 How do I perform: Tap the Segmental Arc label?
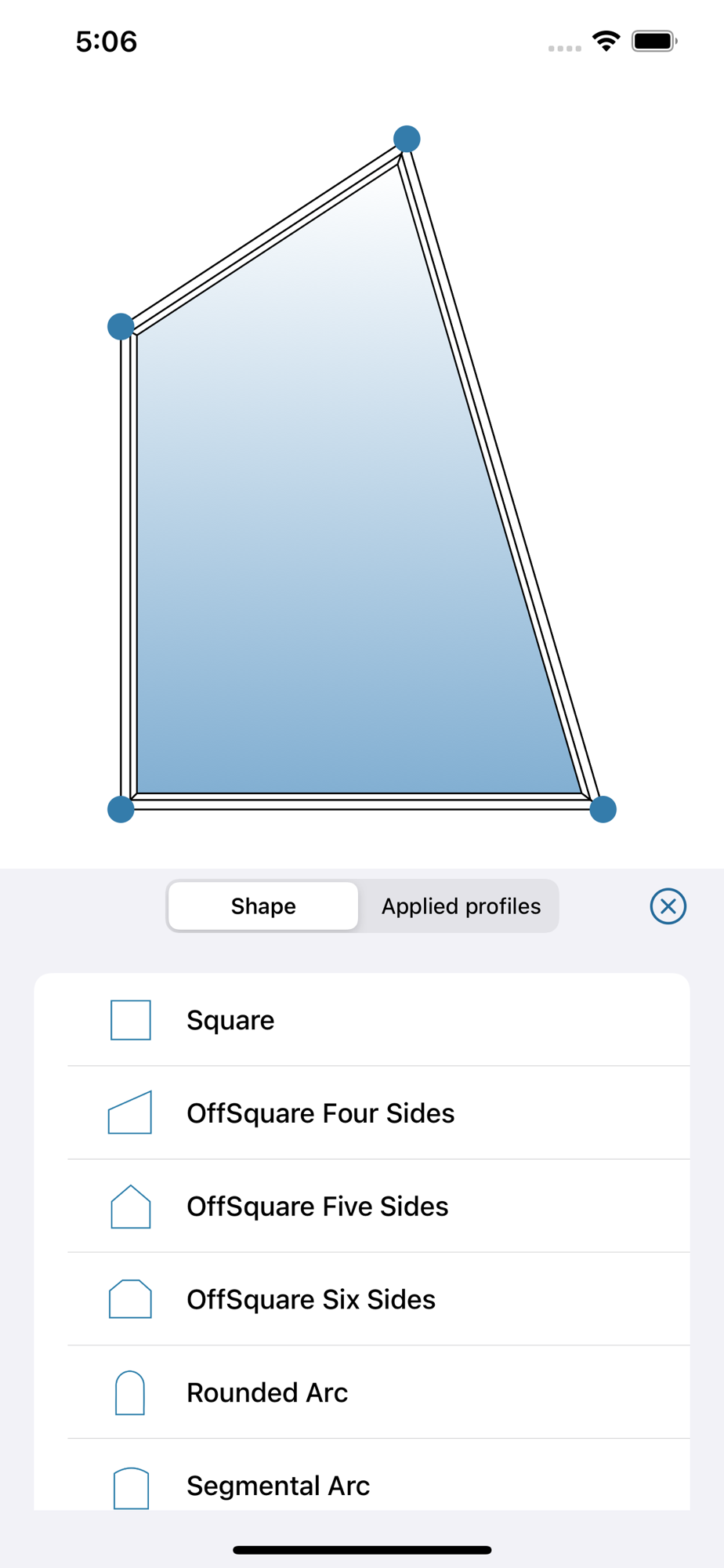click(x=278, y=1486)
